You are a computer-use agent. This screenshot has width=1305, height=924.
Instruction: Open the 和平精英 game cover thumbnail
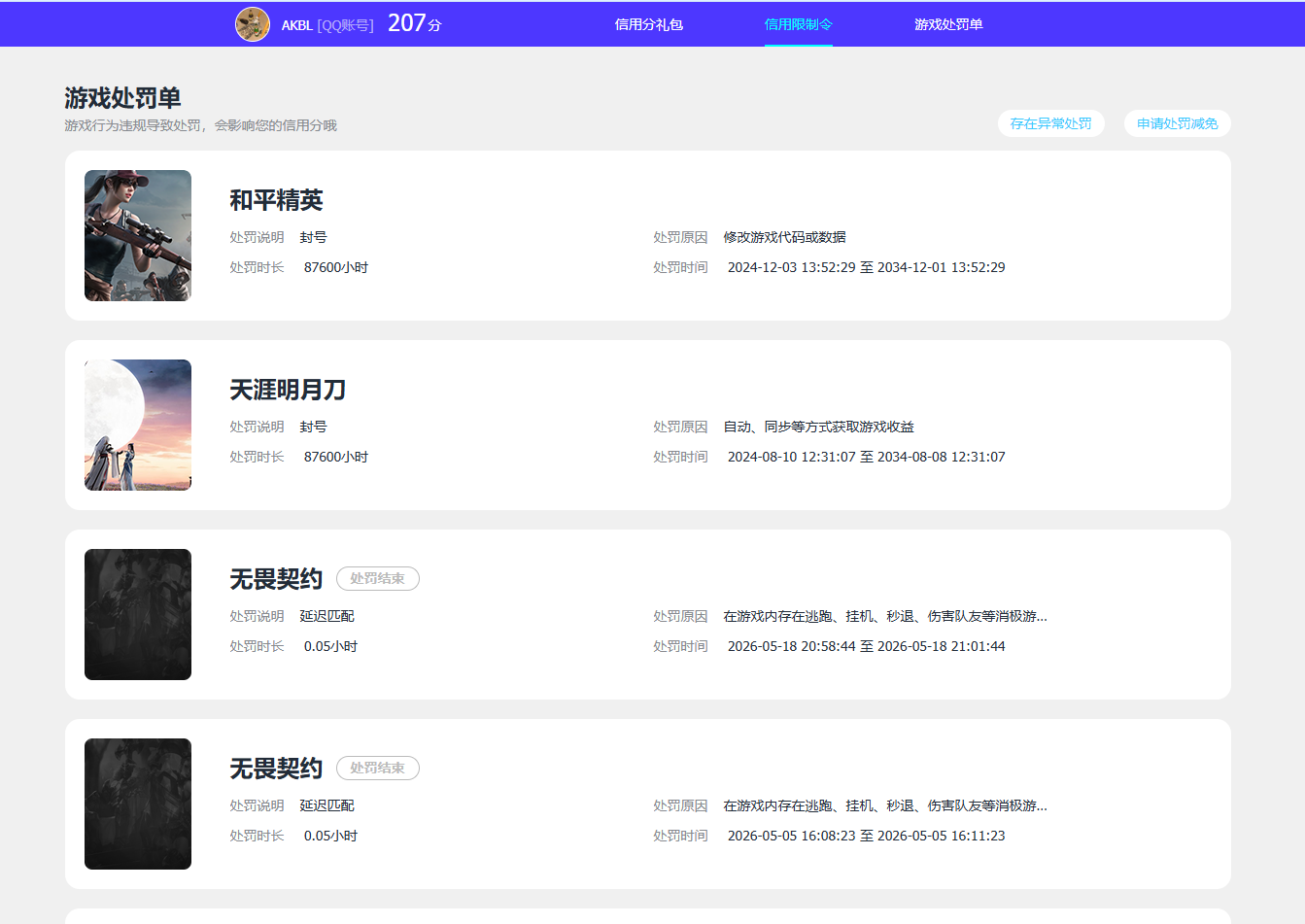(x=138, y=235)
